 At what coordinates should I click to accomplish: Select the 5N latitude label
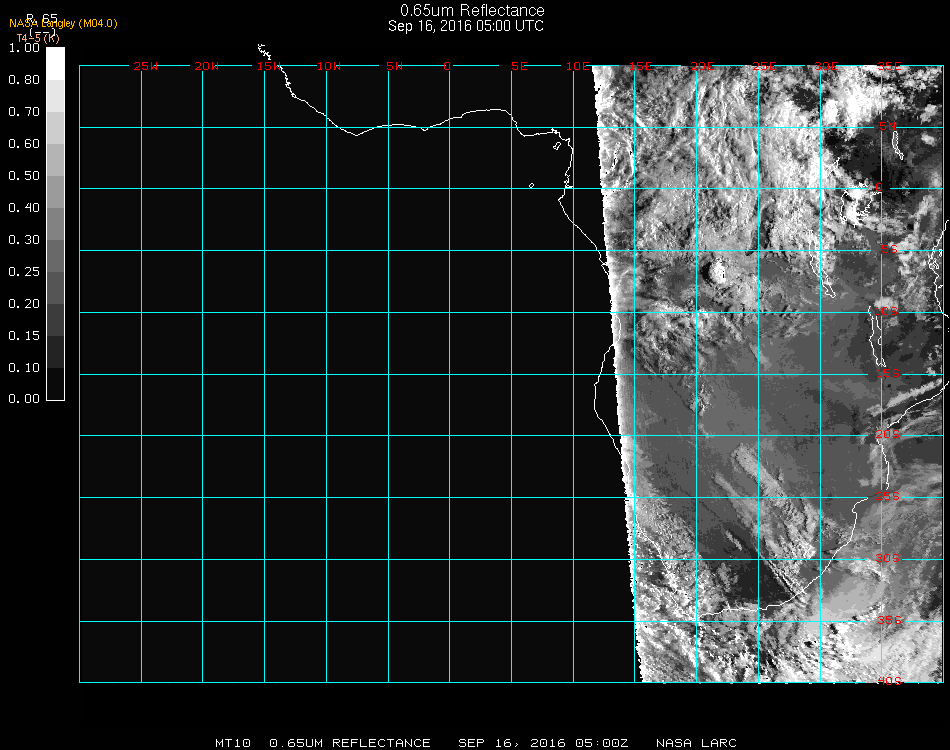(888, 126)
